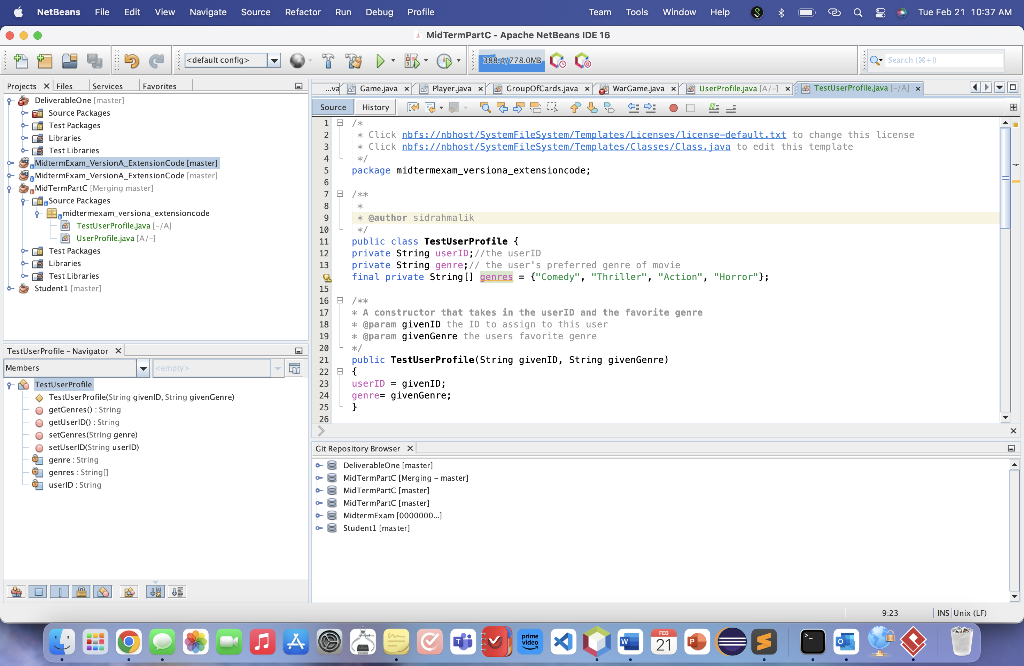The height and width of the screenshot is (666, 1024).
Task: Click the hint lightbulb on line 14
Action: [327, 278]
